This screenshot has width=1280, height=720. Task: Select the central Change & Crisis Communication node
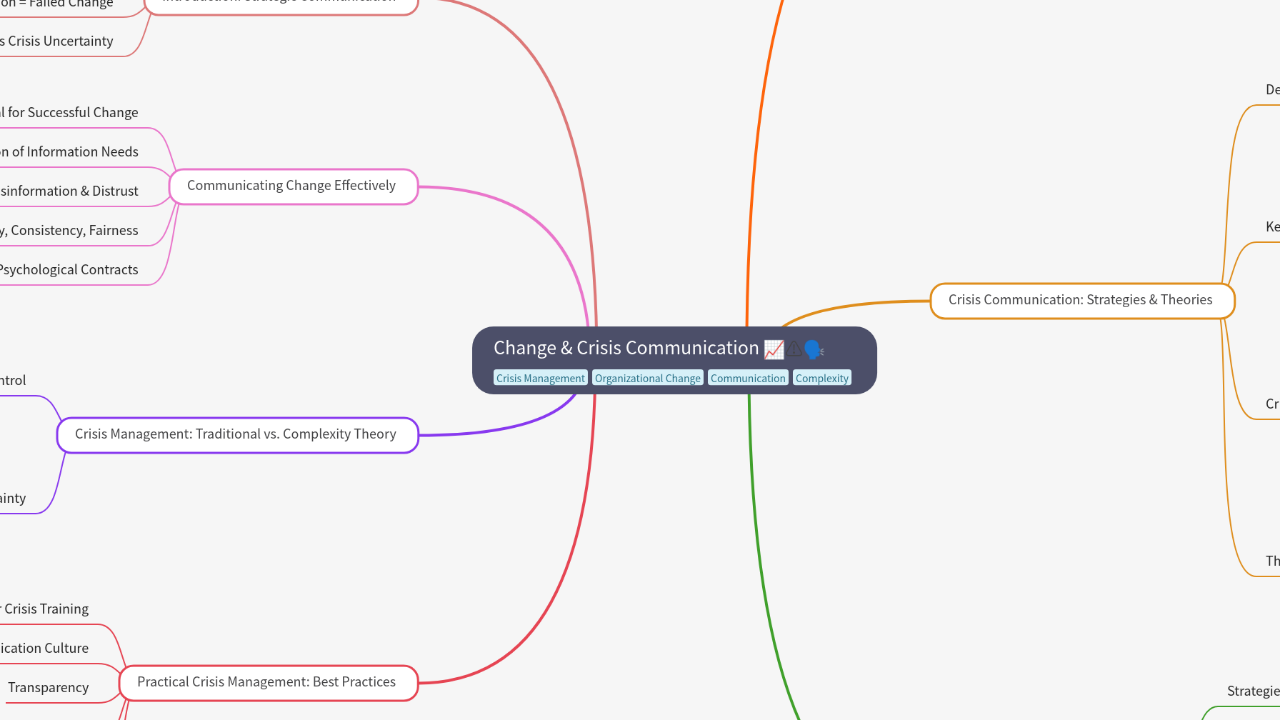(x=674, y=360)
